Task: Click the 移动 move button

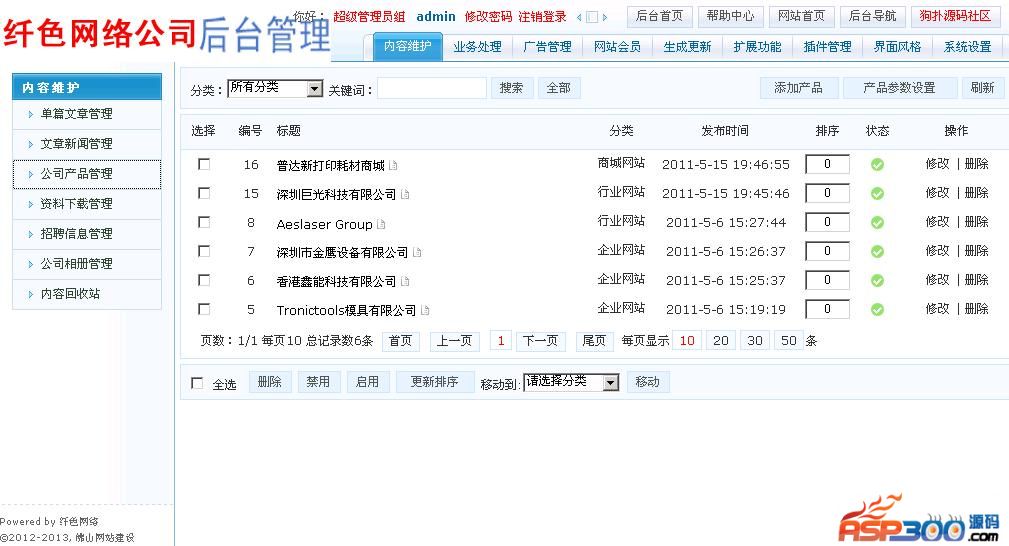Action: pos(647,382)
